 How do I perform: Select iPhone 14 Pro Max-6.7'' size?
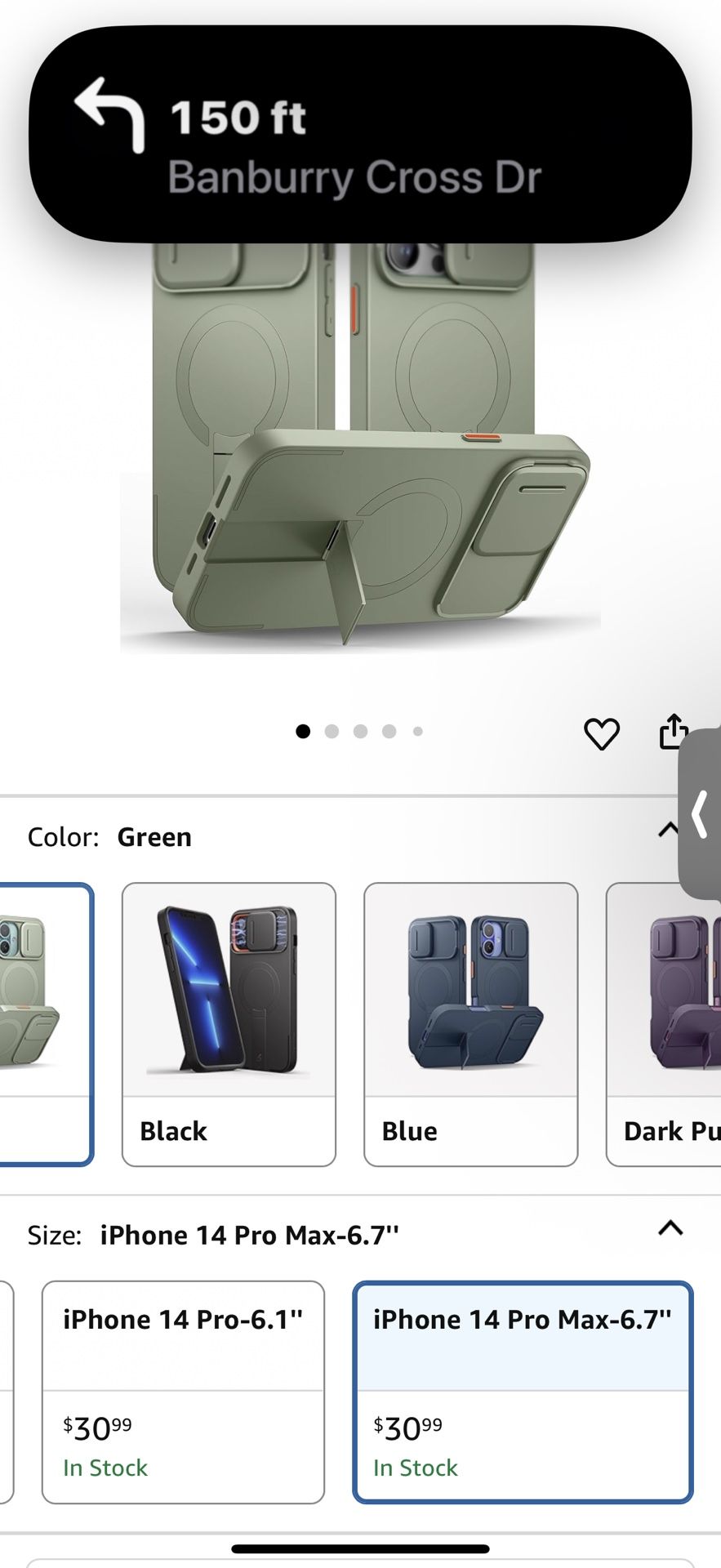pyautogui.click(x=523, y=1392)
